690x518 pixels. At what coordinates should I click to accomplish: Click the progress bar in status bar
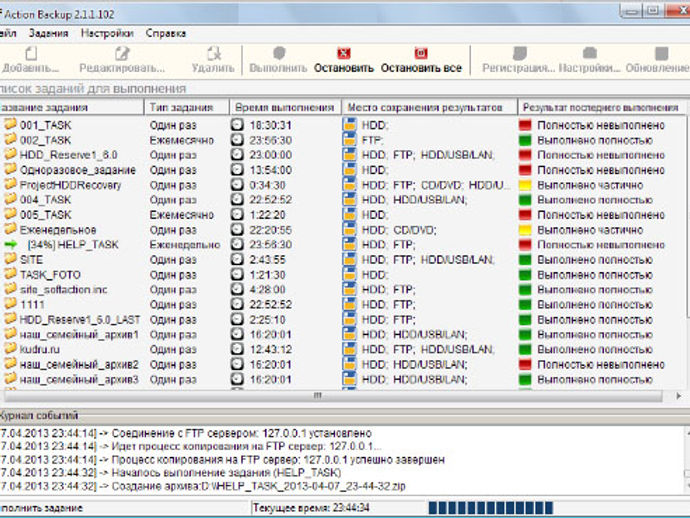click(491, 508)
